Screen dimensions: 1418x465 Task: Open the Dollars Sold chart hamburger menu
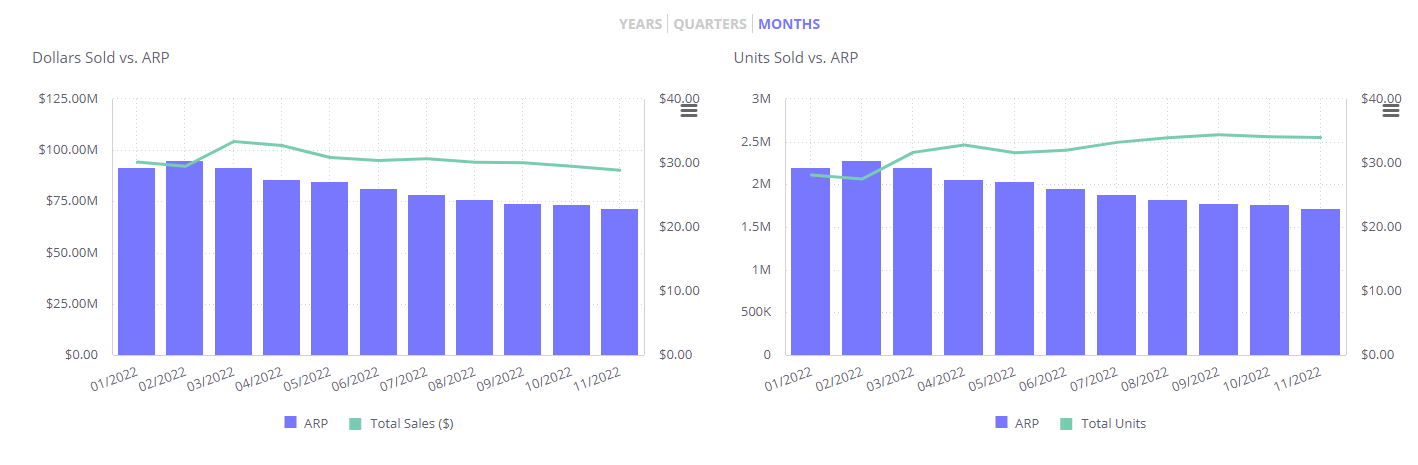[689, 111]
